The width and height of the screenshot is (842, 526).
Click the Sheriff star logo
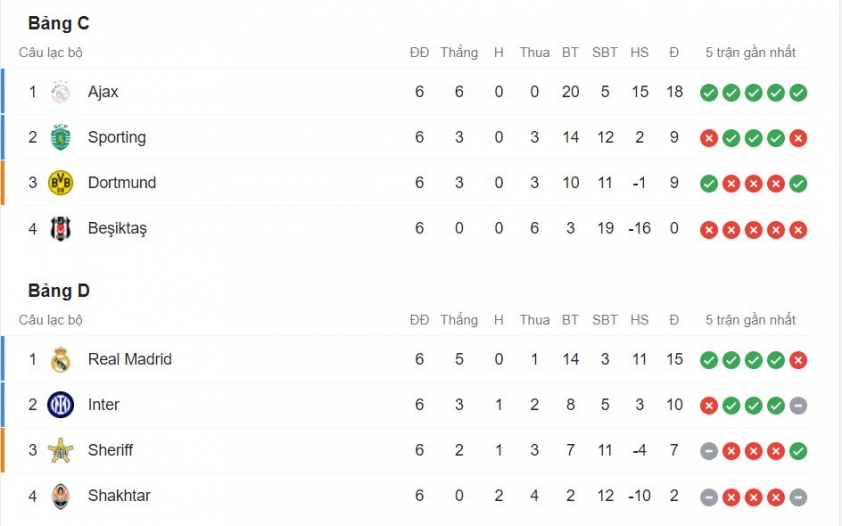click(x=61, y=450)
